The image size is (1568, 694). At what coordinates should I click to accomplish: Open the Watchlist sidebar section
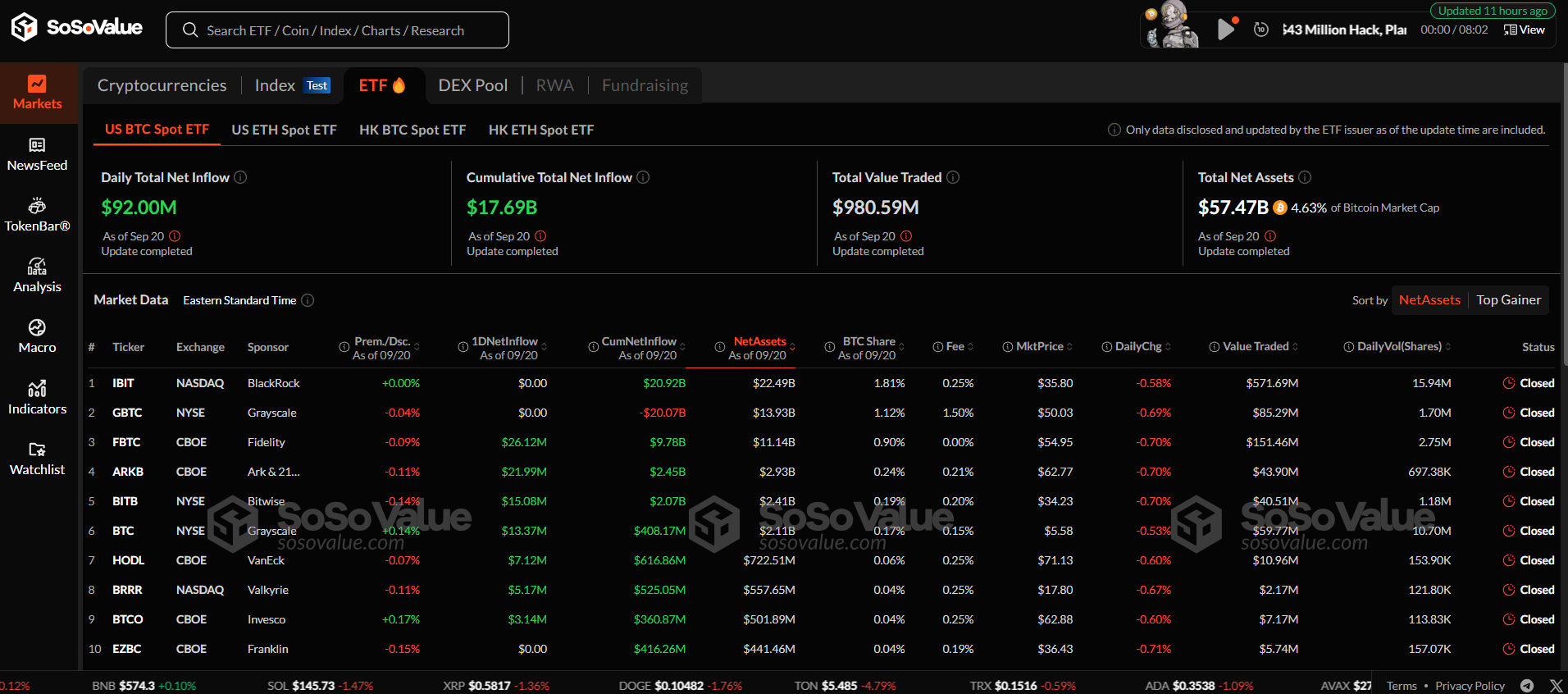click(38, 459)
